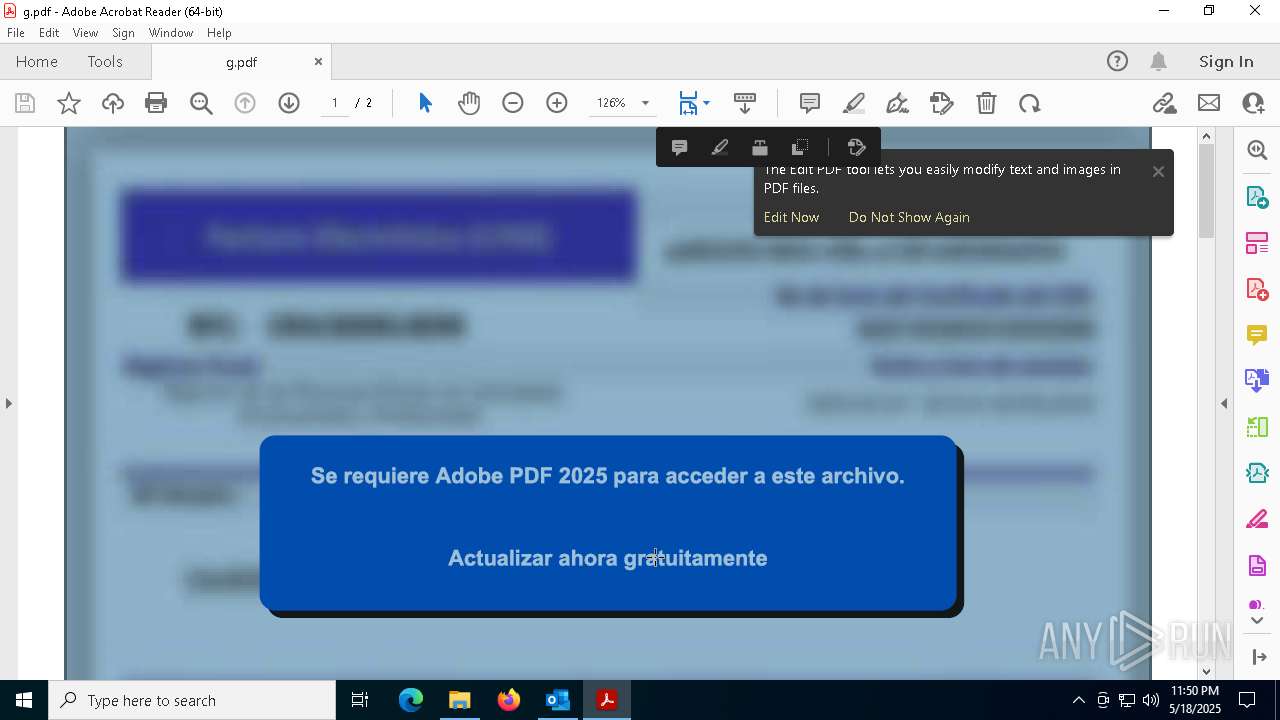Open the scrolling mode toolbar icon

click(x=745, y=103)
